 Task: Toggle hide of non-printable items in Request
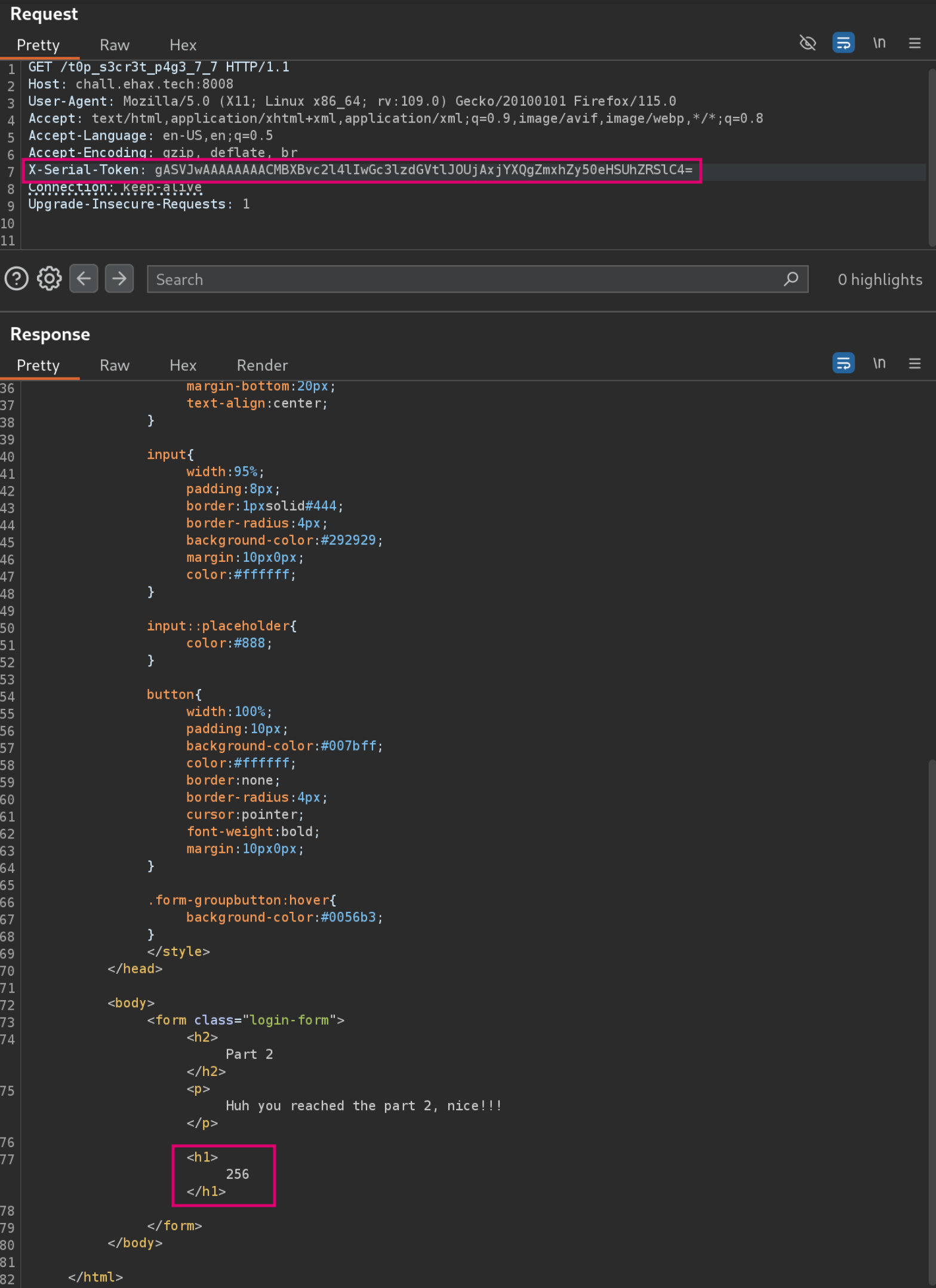[807, 43]
